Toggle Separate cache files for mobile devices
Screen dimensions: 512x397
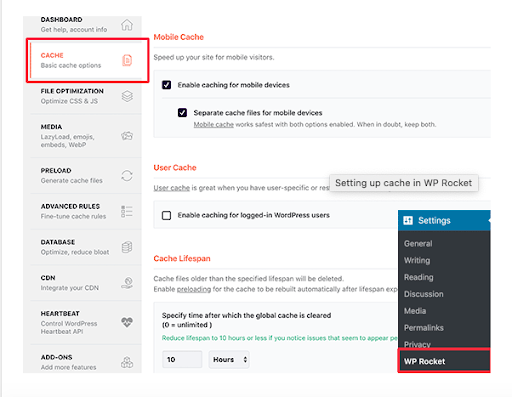point(182,113)
